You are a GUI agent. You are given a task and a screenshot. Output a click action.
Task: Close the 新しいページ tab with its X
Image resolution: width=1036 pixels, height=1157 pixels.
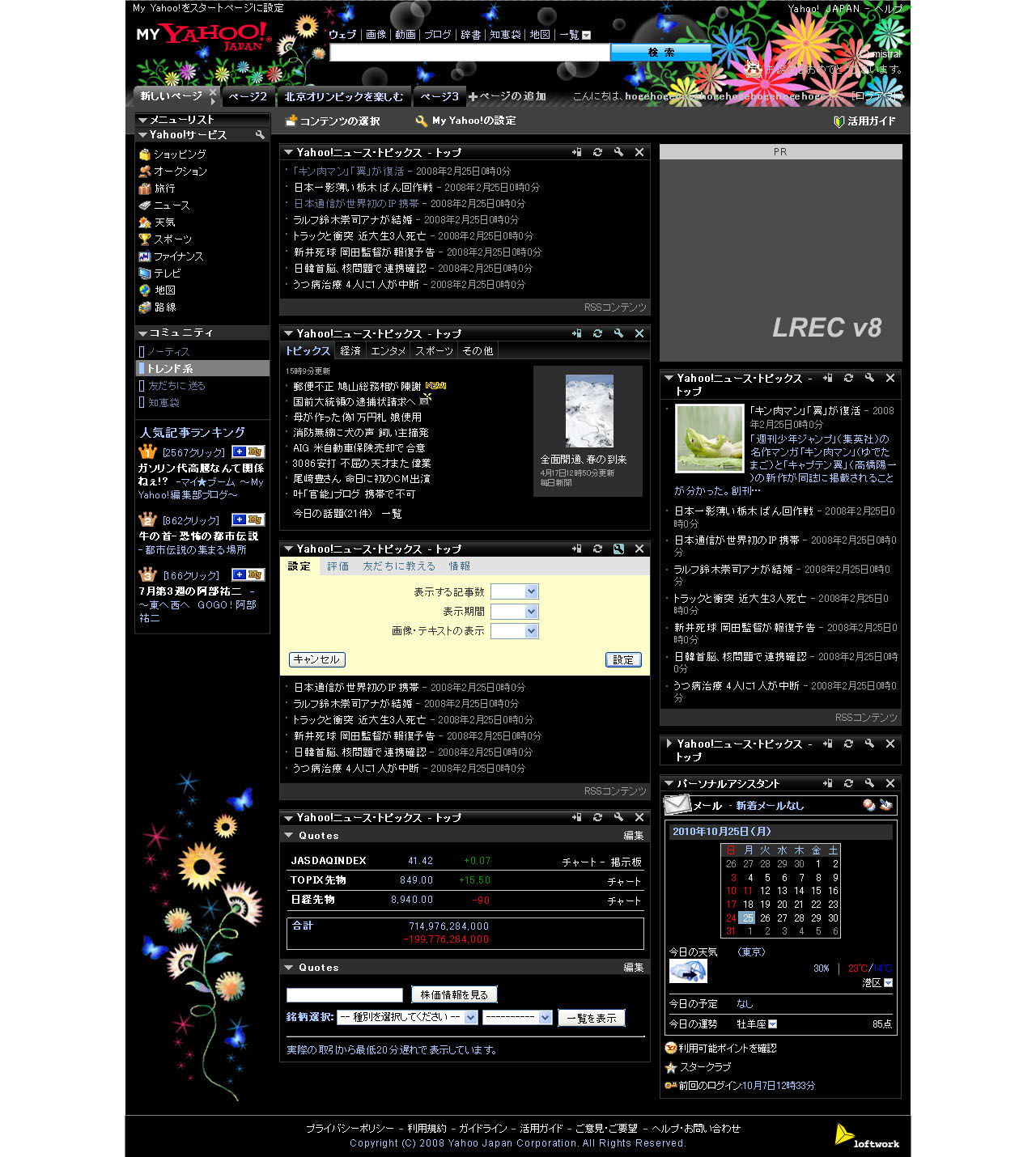coord(213,93)
